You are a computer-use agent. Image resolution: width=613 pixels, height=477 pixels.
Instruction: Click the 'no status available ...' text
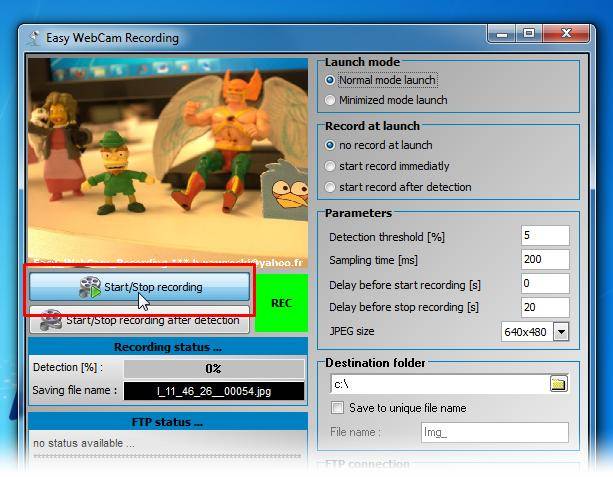(84, 443)
